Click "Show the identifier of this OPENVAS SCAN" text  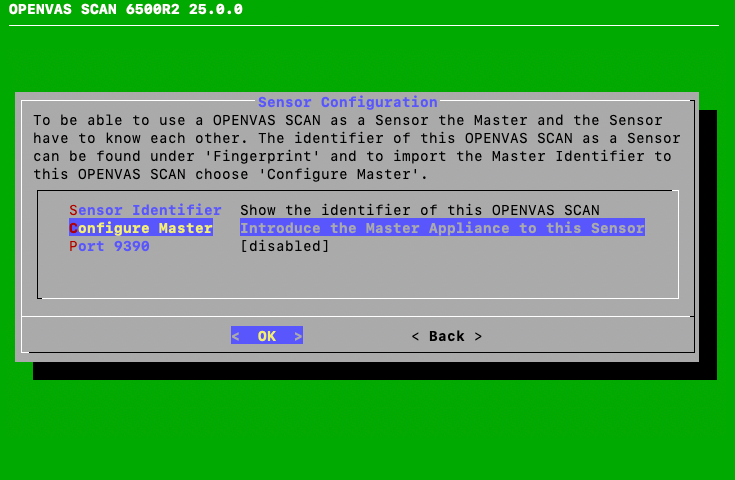point(419,210)
